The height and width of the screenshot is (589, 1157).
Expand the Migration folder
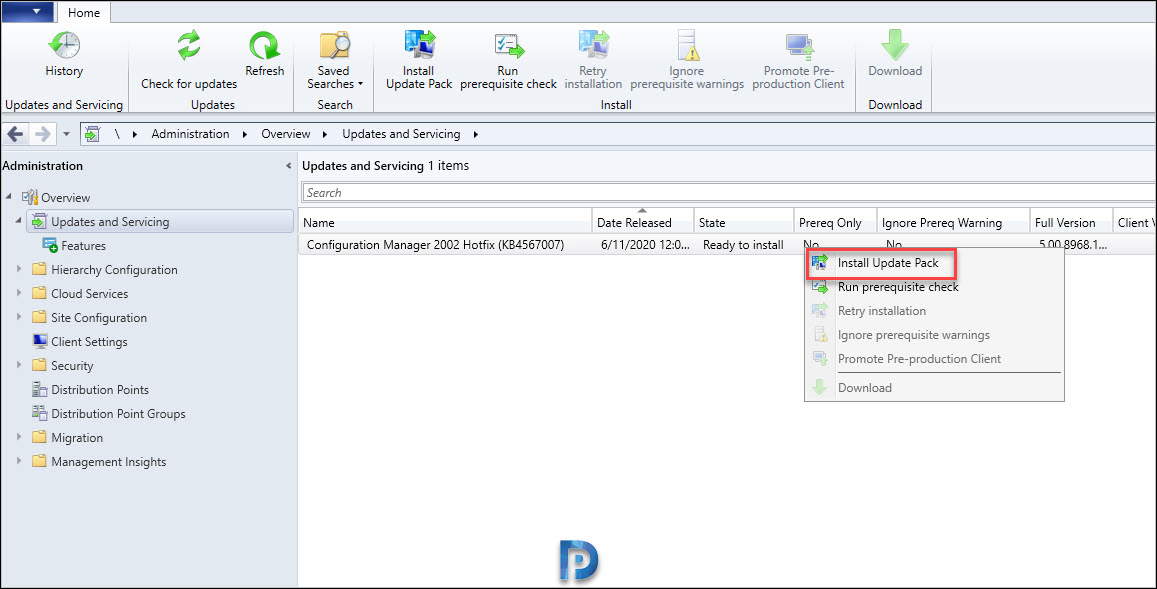(x=19, y=437)
